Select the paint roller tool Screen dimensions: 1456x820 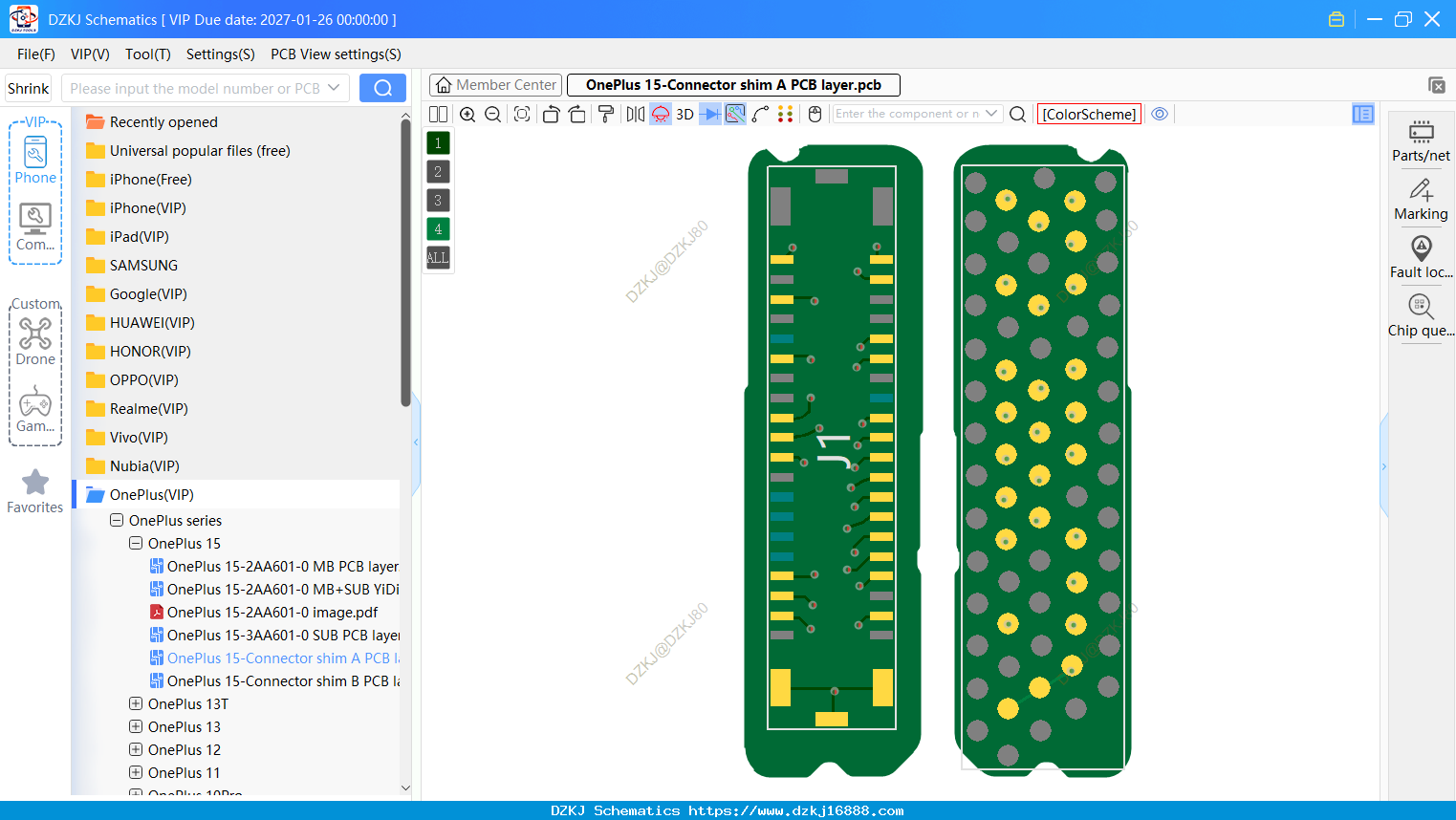coord(606,115)
